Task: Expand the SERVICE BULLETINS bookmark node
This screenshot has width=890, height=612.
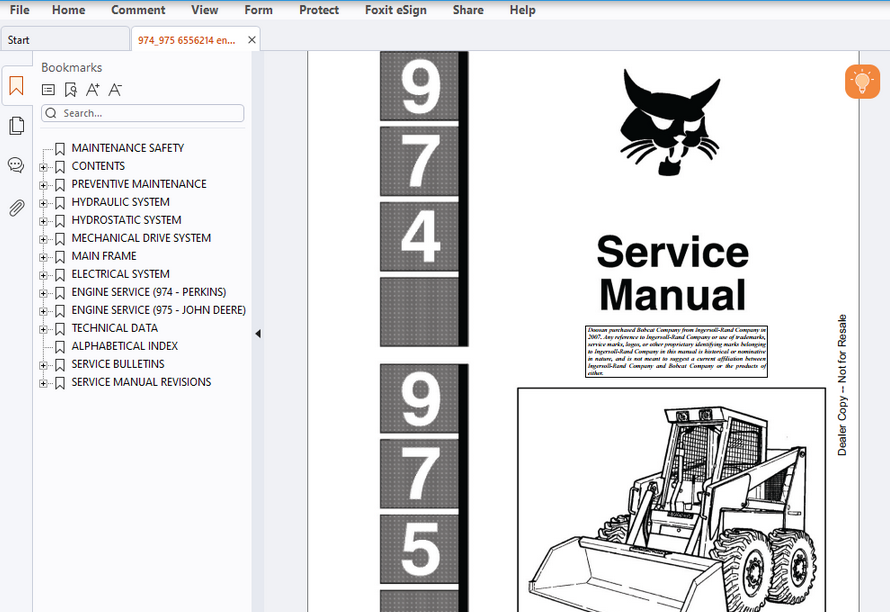Action: click(43, 365)
